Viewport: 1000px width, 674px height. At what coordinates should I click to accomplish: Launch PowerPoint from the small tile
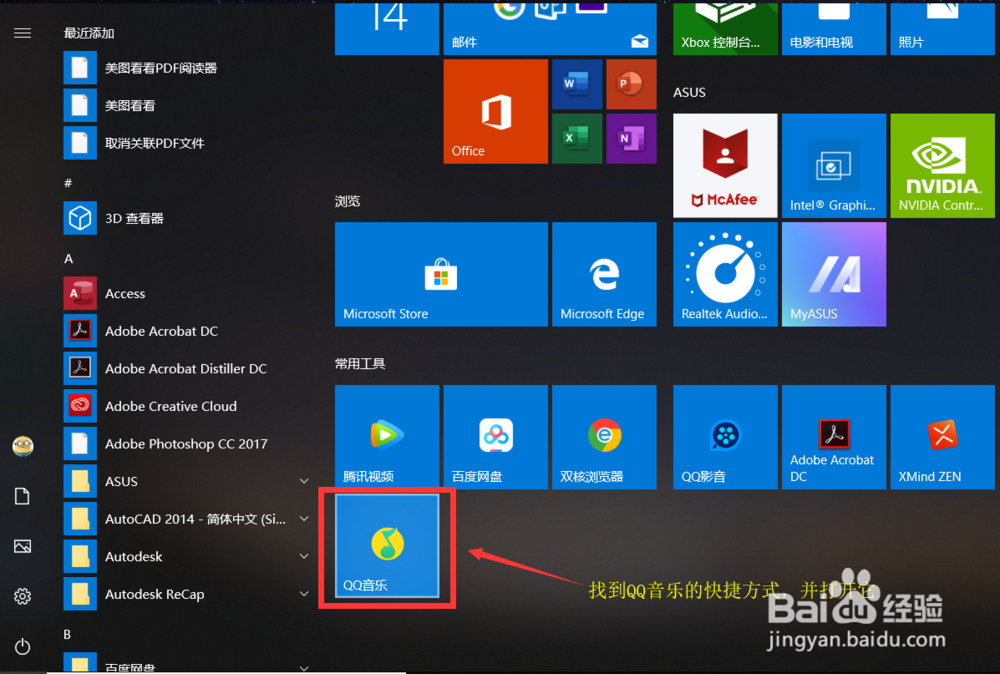pos(631,84)
